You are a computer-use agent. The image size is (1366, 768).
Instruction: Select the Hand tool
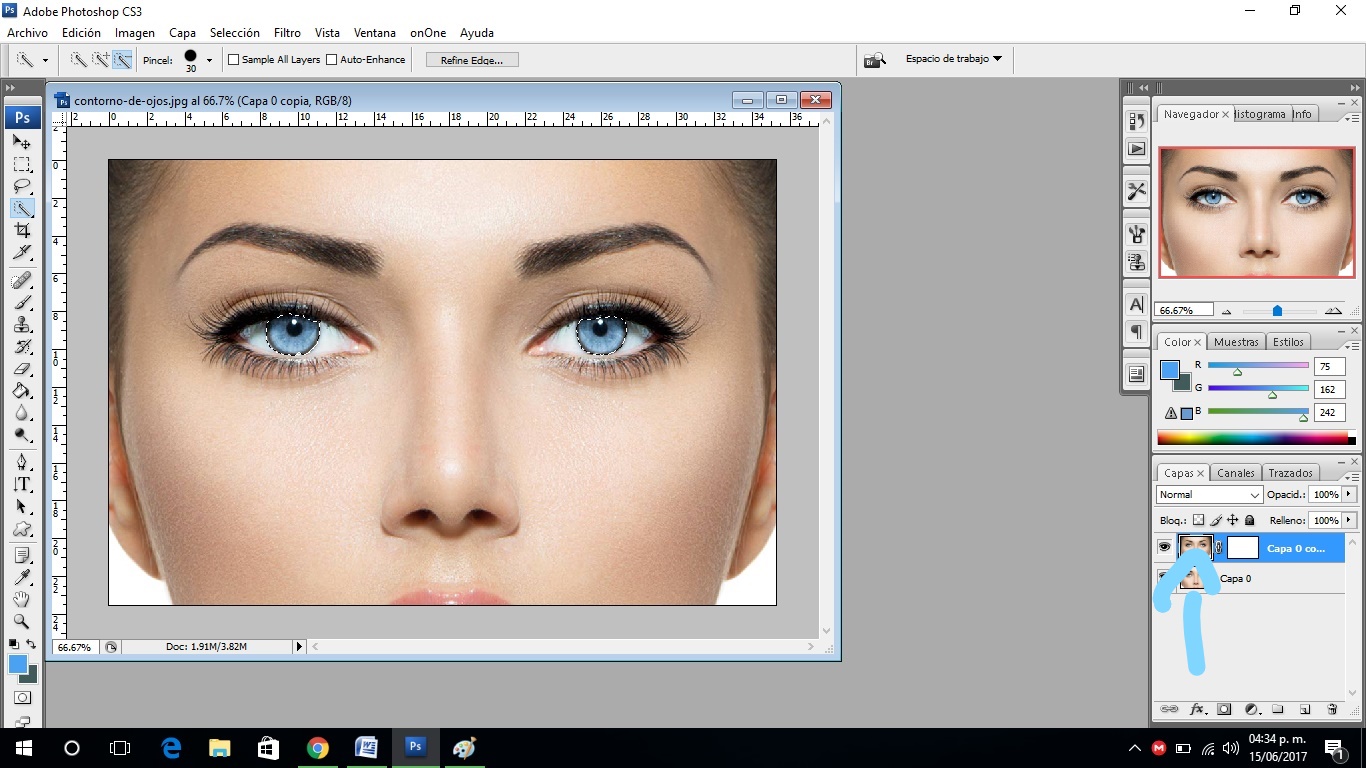(22, 599)
